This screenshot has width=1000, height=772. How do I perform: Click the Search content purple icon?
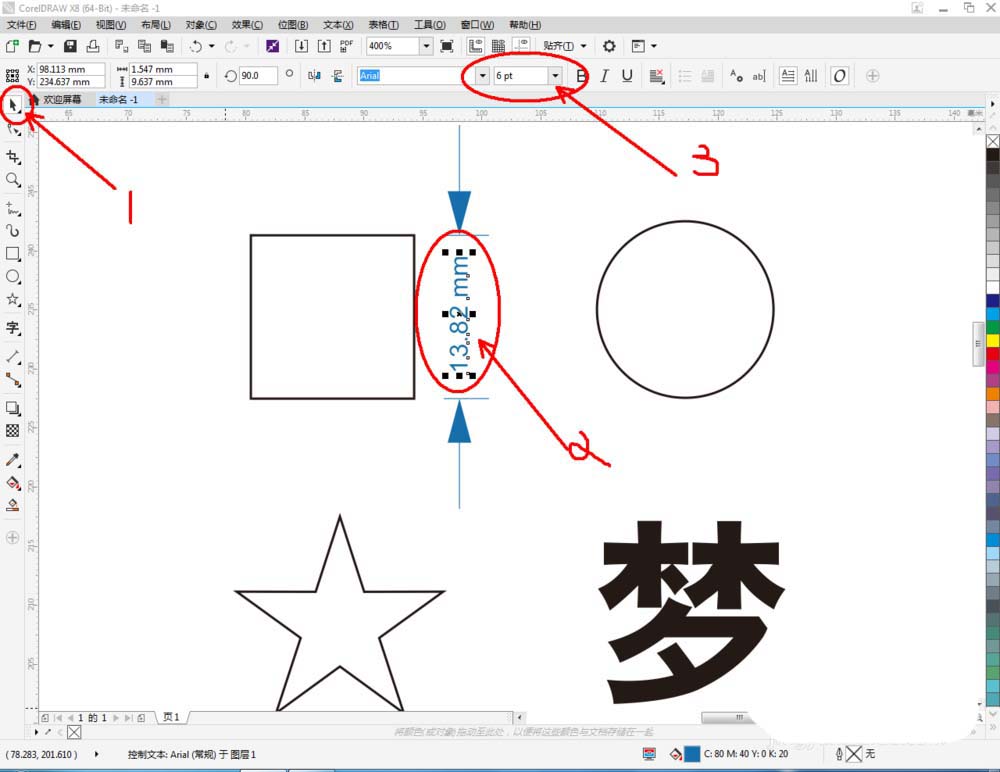(272, 46)
